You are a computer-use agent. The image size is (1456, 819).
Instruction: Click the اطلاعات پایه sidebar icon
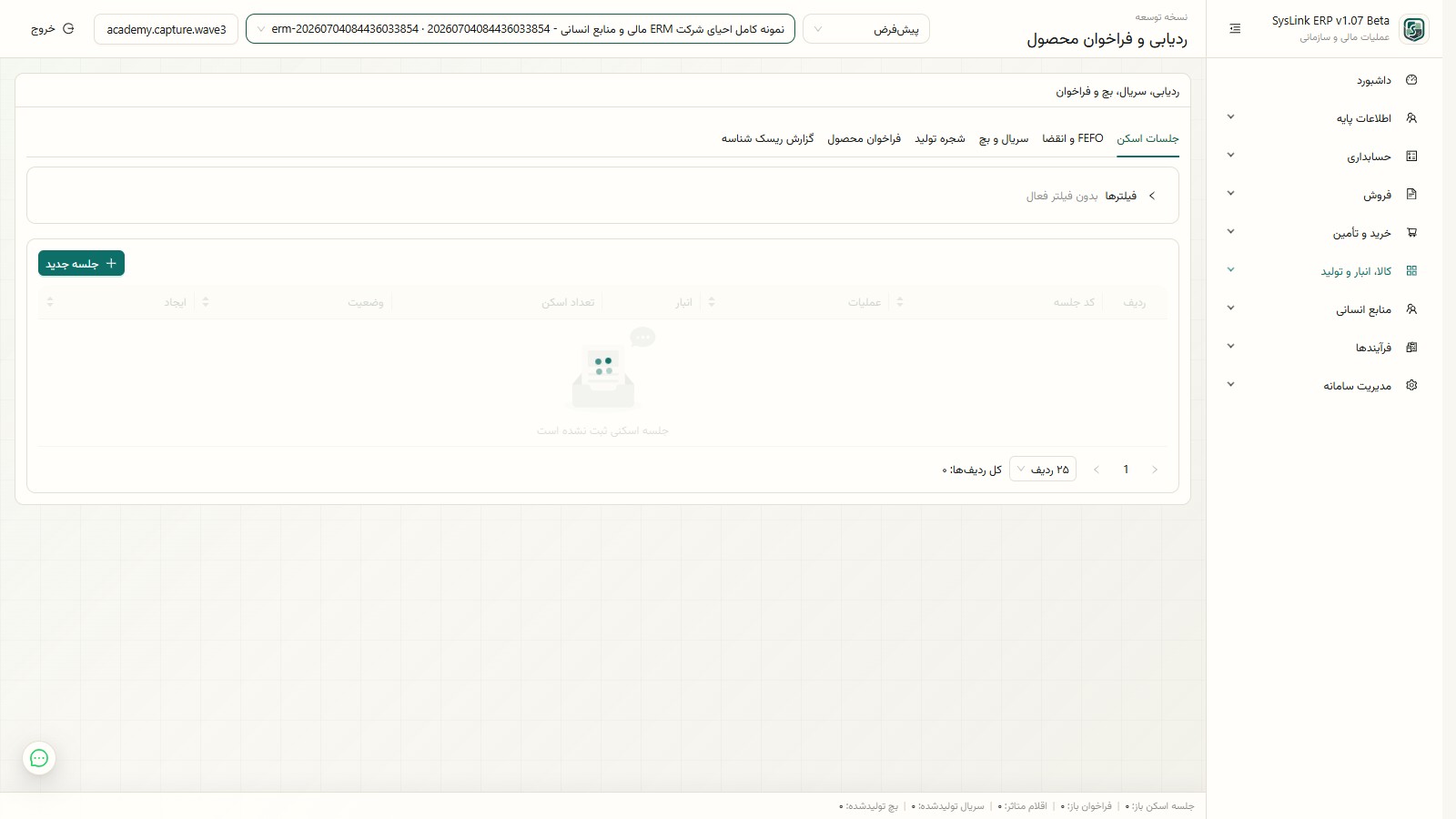(x=1411, y=118)
